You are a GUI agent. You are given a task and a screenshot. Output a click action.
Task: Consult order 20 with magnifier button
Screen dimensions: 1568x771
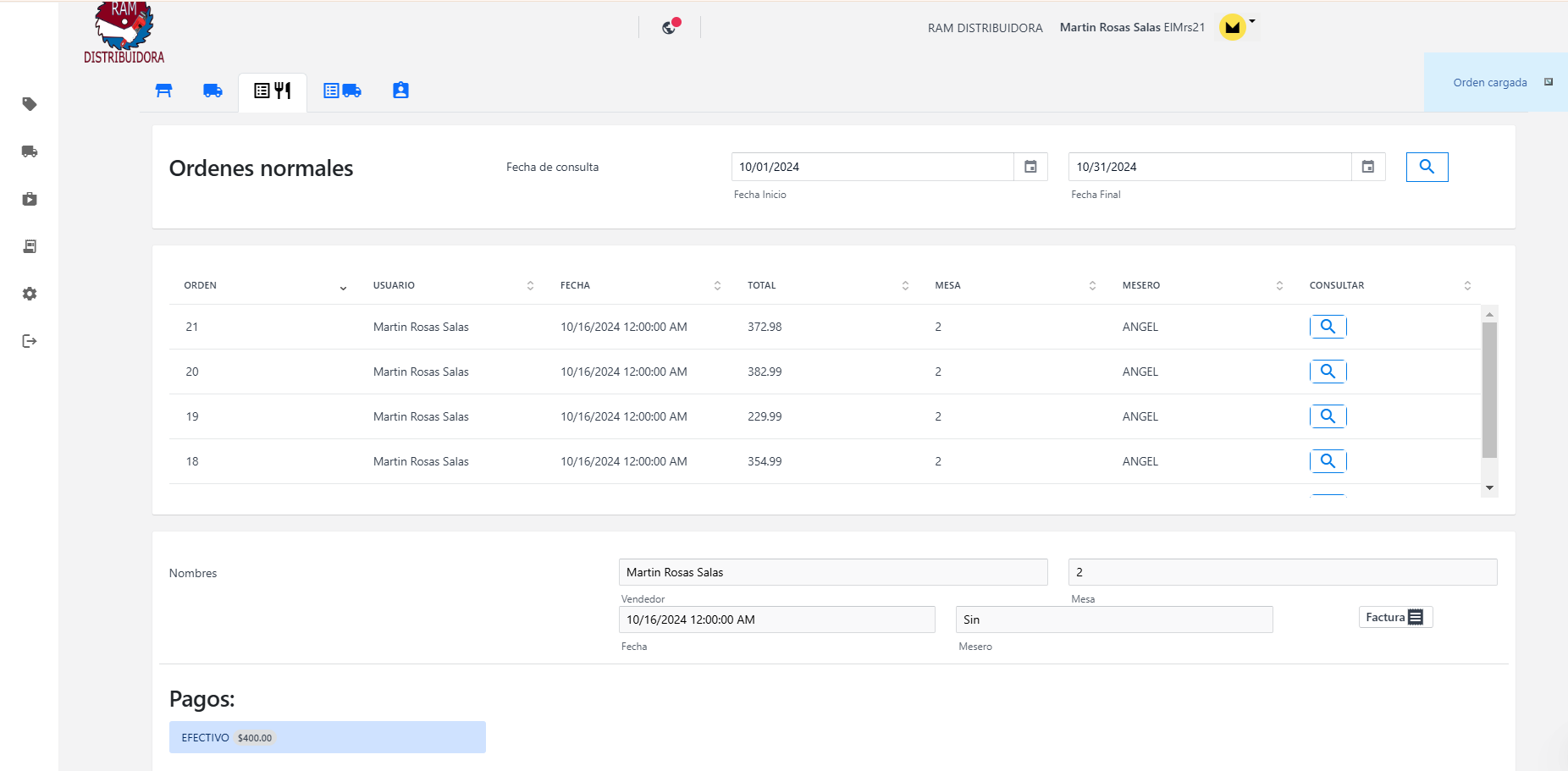pyautogui.click(x=1328, y=372)
